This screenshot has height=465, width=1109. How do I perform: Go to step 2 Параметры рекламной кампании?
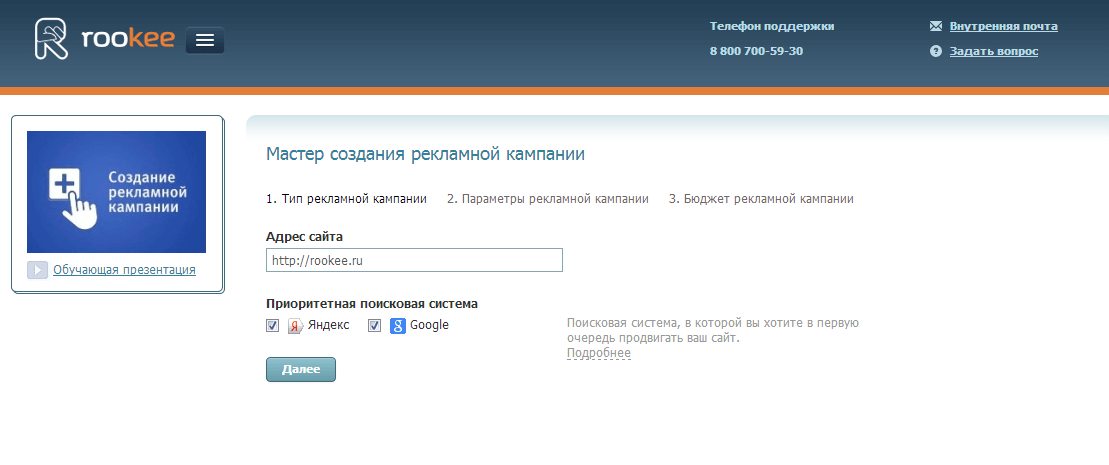pos(547,199)
